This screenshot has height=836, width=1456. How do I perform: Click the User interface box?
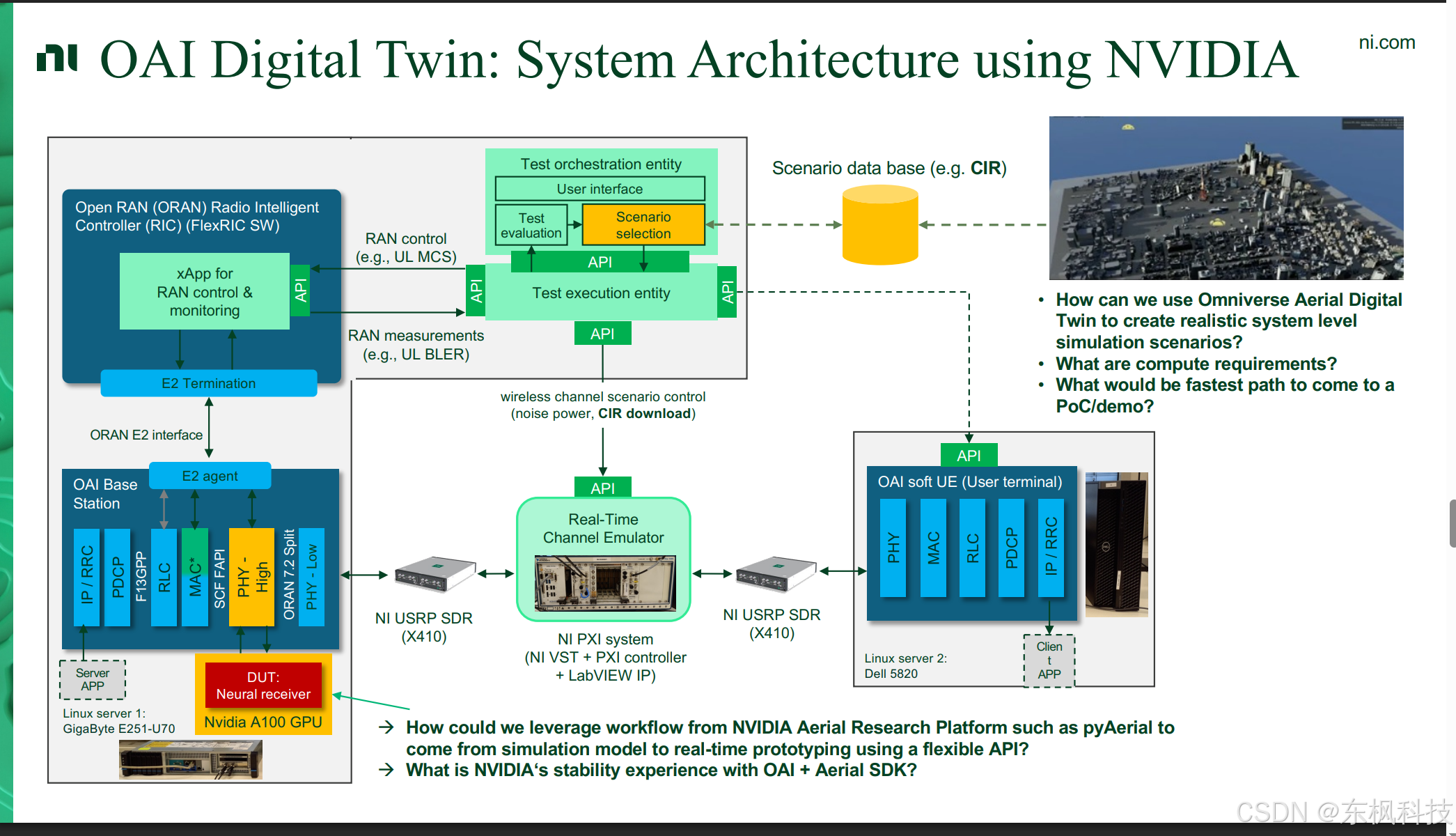pyautogui.click(x=600, y=189)
